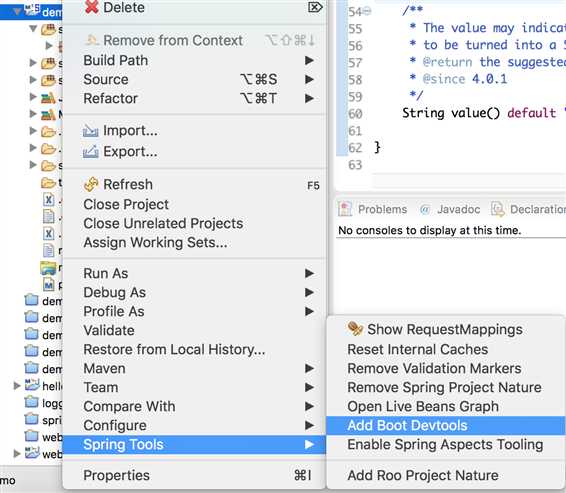Choose Close Unrelated Projects
Viewport: 566px width, 493px height.
[x=195, y=223]
